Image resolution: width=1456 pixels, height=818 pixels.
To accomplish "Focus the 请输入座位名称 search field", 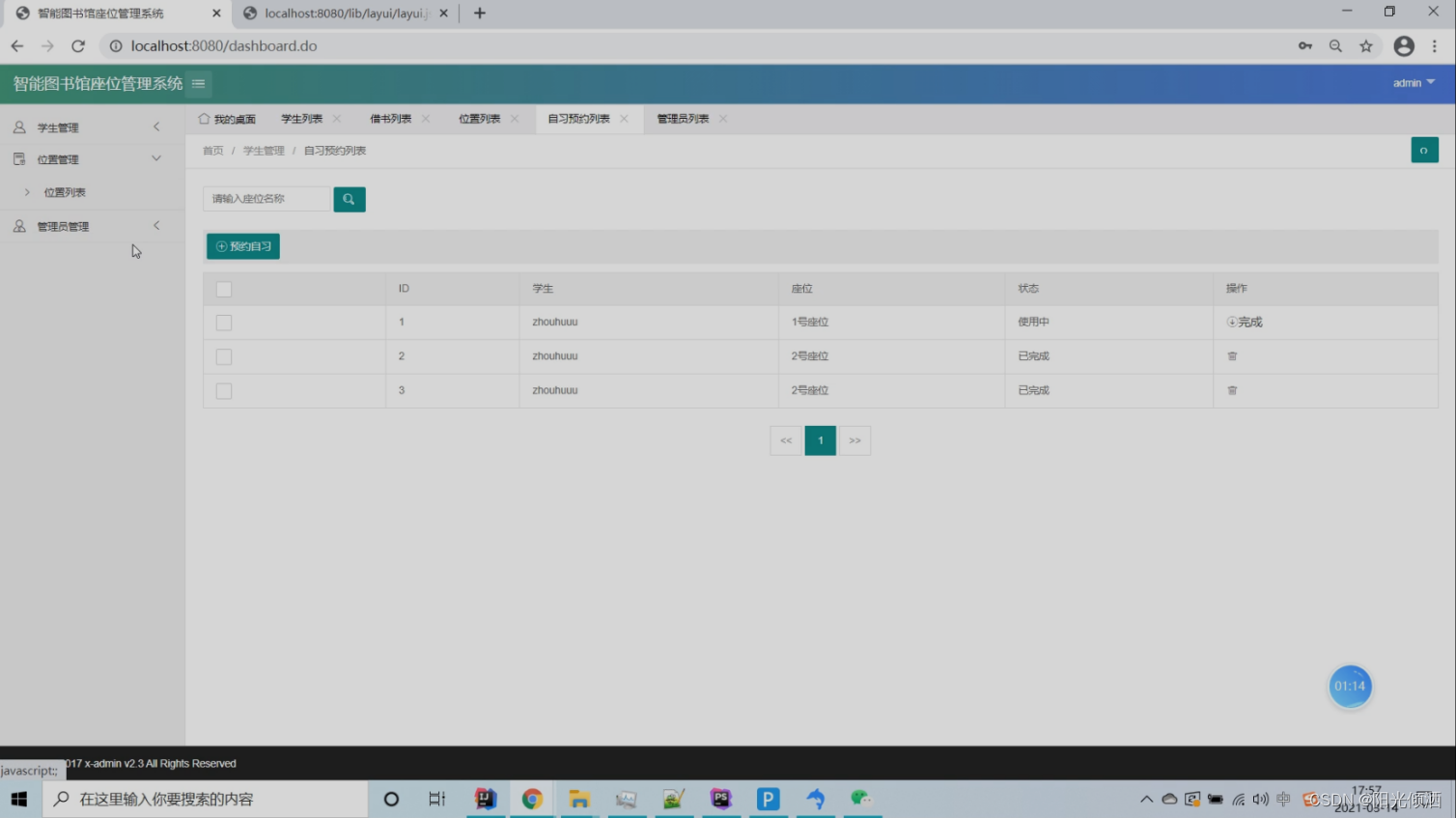I will click(x=267, y=199).
